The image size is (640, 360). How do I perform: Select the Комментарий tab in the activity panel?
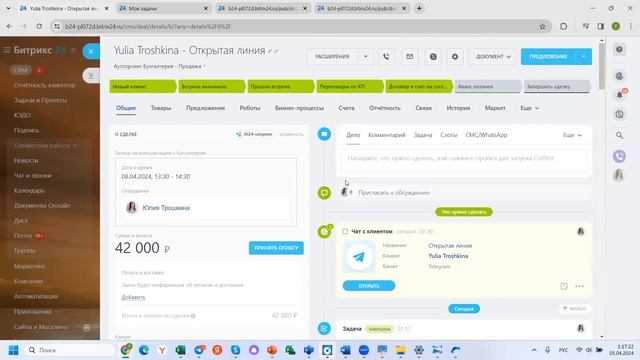coord(387,135)
